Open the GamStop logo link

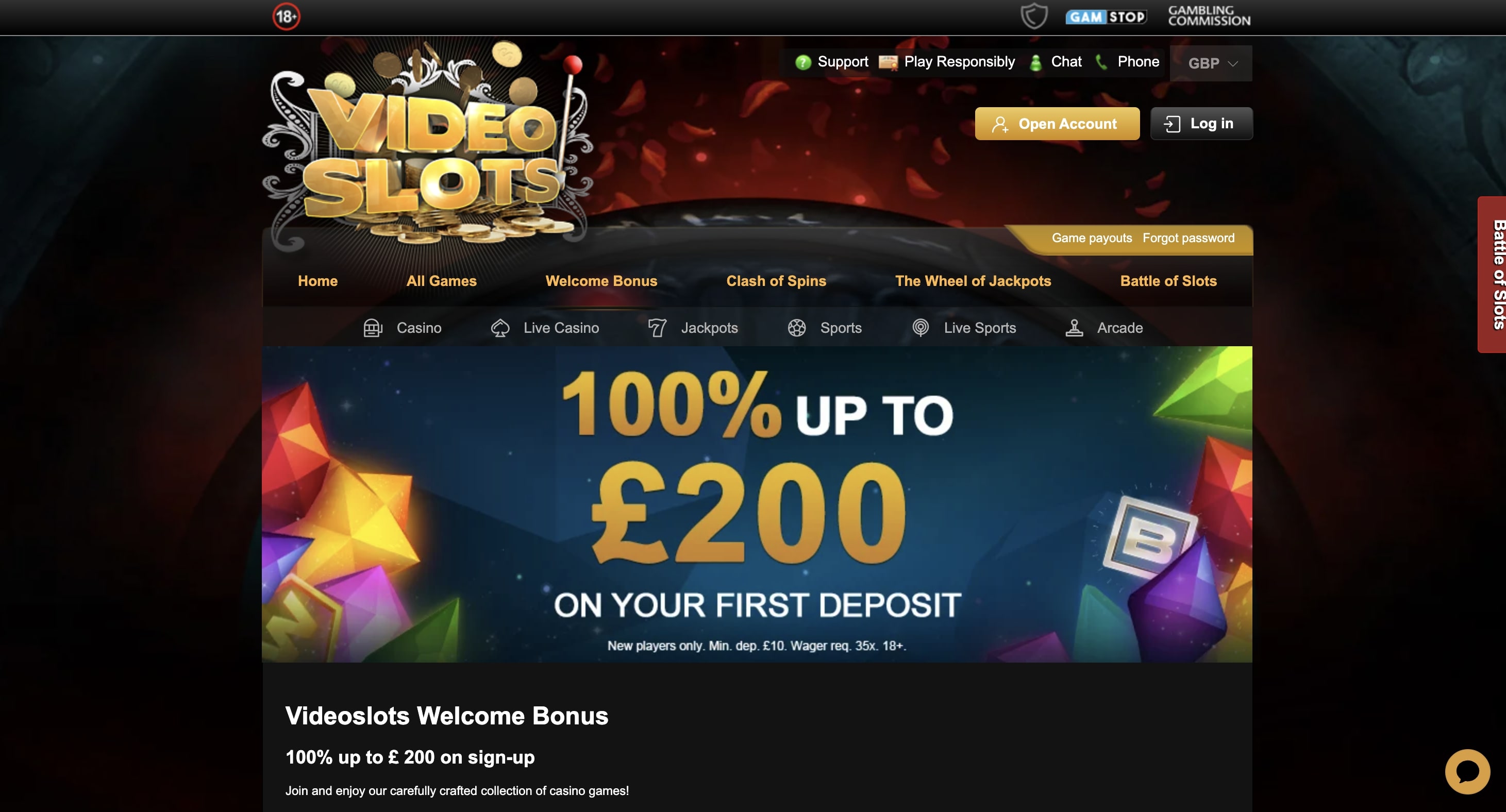click(x=1106, y=17)
